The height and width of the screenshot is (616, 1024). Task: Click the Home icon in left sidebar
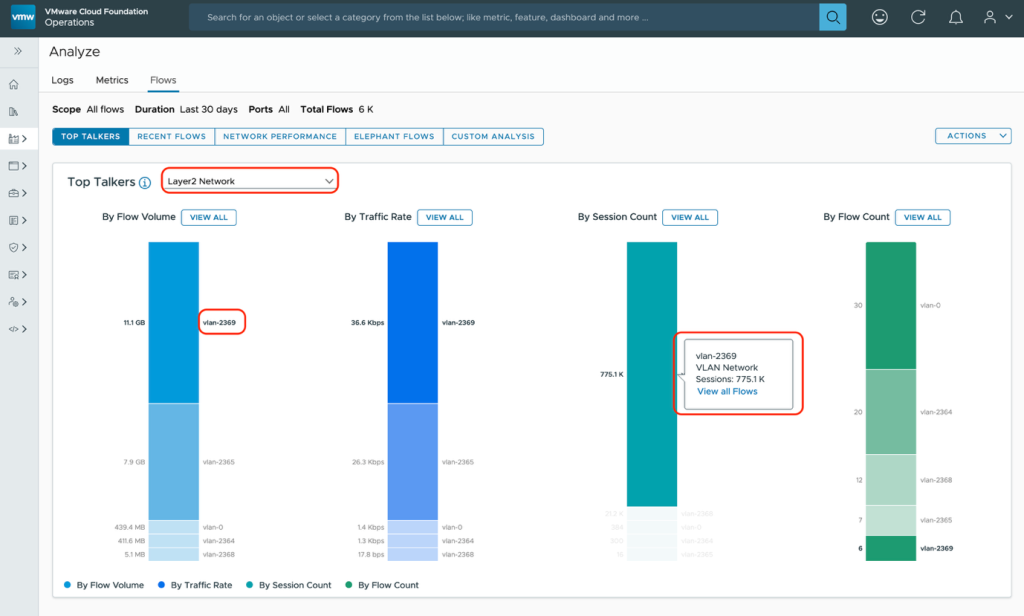click(x=14, y=85)
